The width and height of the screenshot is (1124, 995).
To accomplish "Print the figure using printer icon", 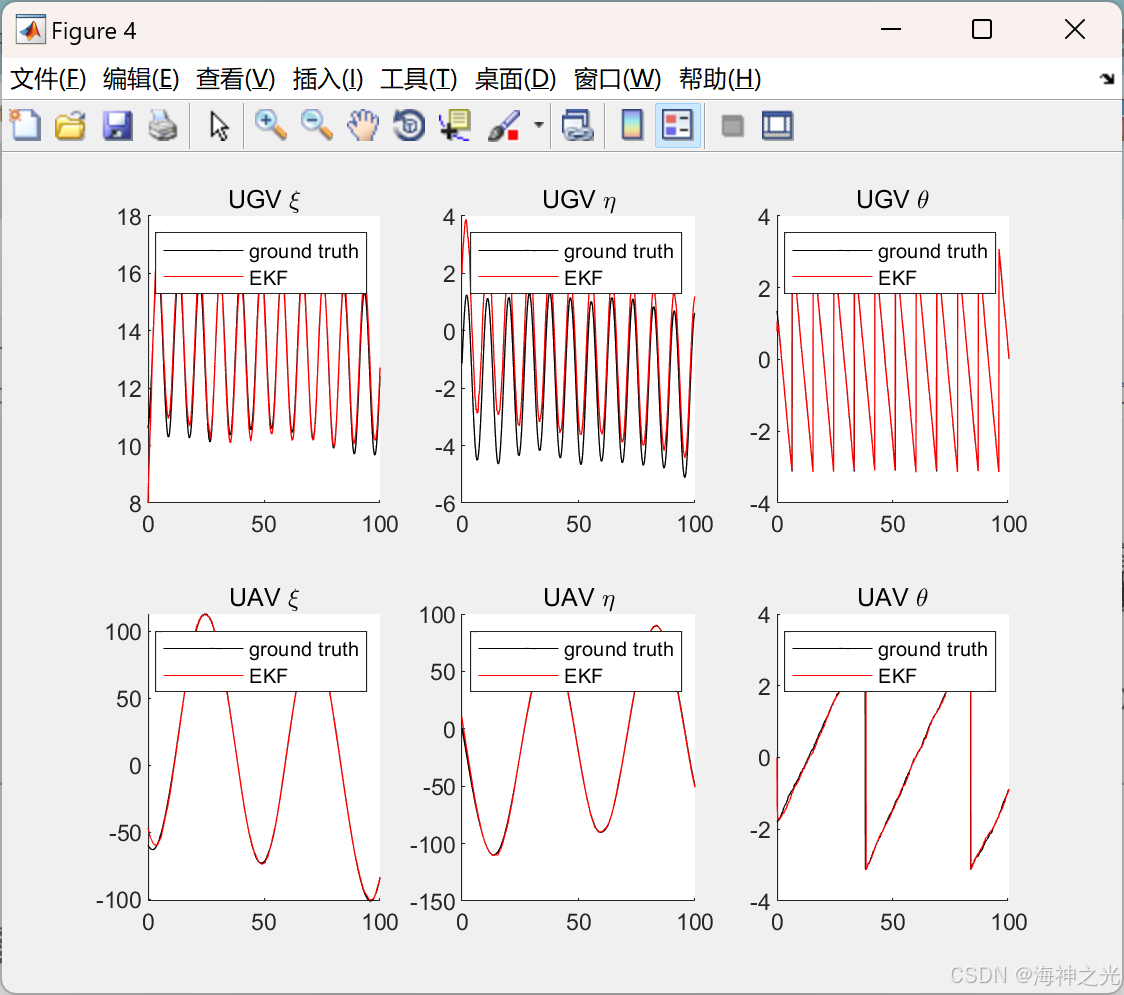I will (x=163, y=125).
